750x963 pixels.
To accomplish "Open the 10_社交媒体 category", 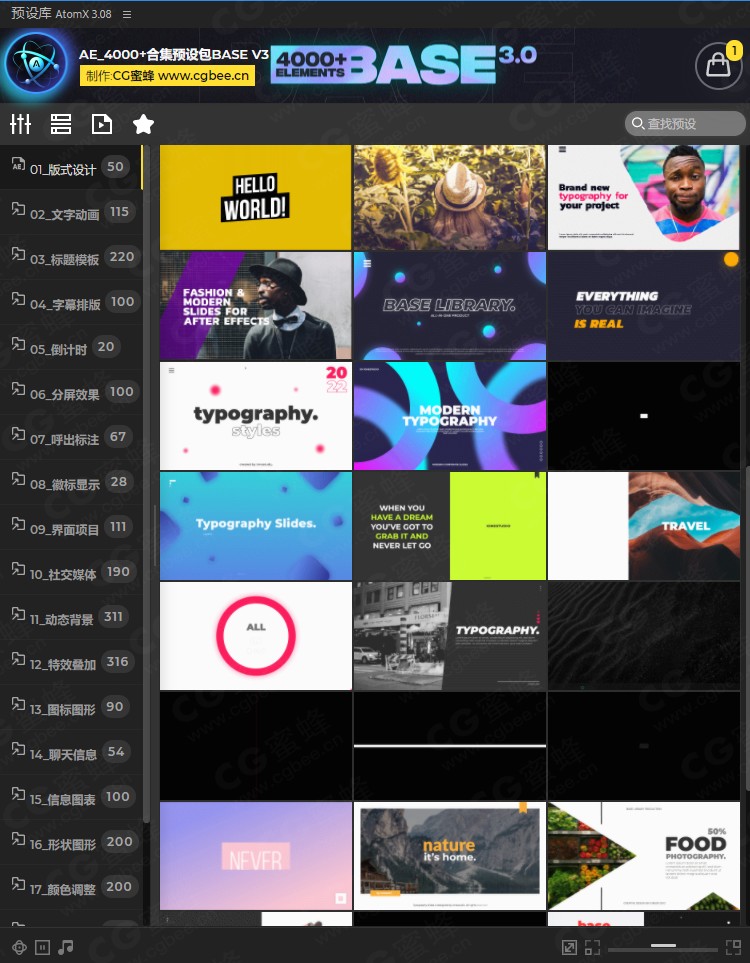I will [71, 572].
